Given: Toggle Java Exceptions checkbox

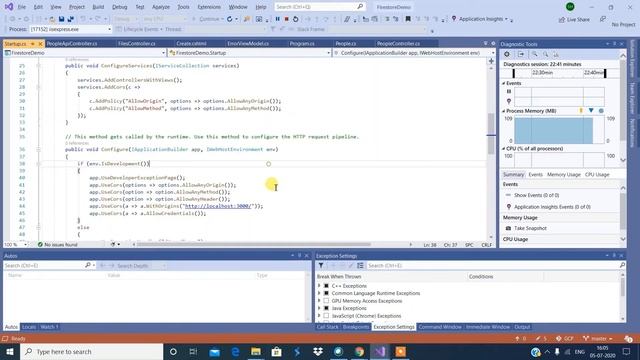Looking at the screenshot, I should pyautogui.click(x=326, y=308).
